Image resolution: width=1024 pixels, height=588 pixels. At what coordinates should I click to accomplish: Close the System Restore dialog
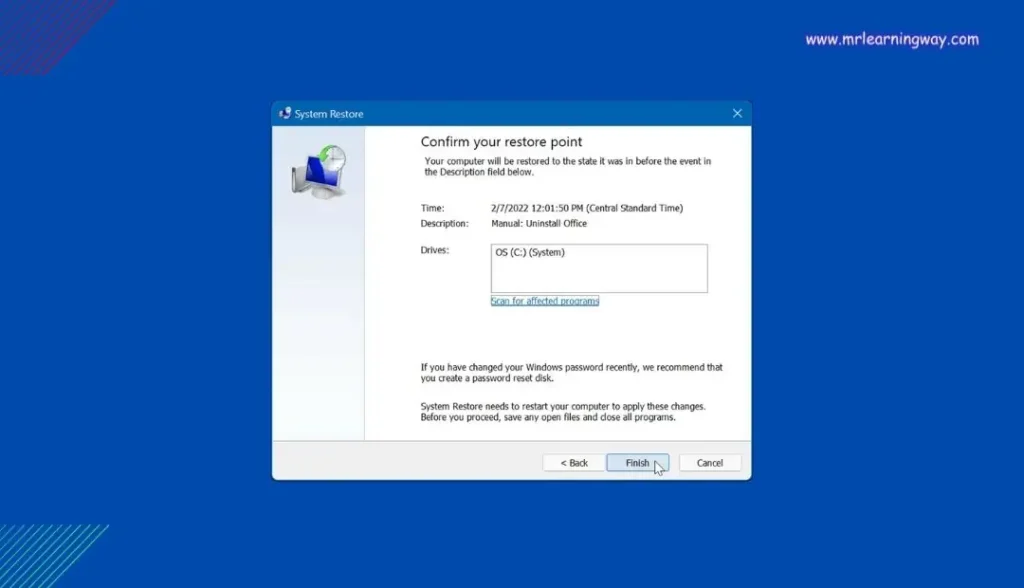pyautogui.click(x=737, y=114)
